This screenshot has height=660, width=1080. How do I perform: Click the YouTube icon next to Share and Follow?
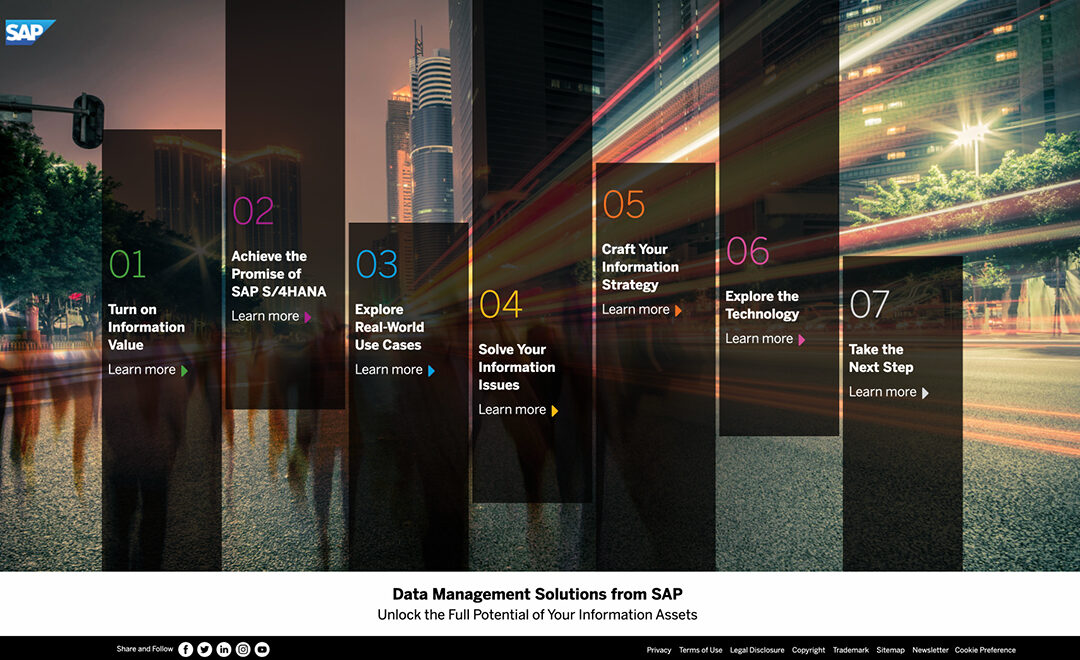click(261, 649)
